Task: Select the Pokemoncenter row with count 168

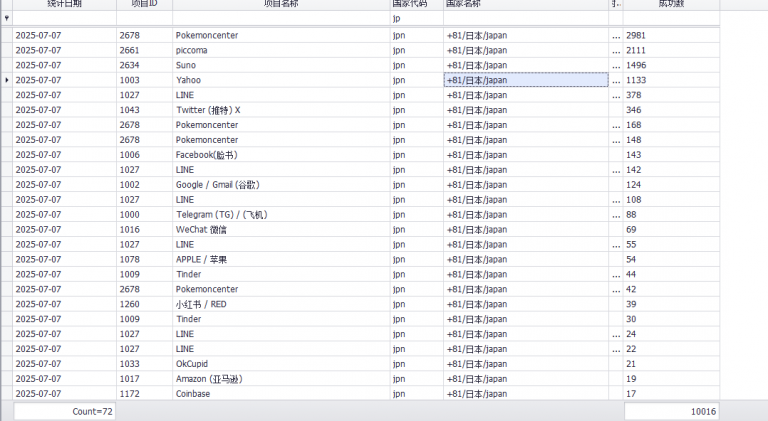Action: coord(360,125)
